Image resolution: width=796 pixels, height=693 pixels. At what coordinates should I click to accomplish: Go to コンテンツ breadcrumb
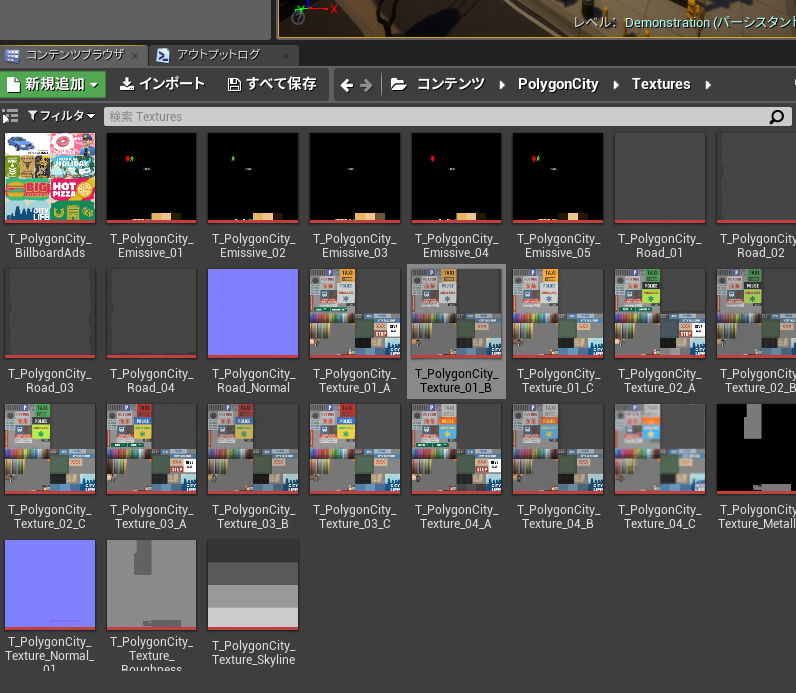click(x=451, y=84)
